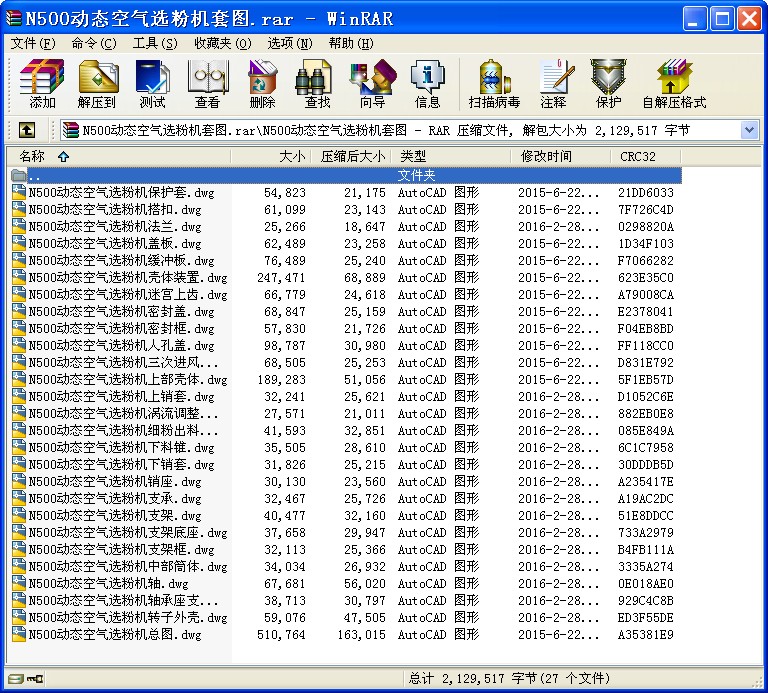Click the key password icon in status bar
The width and height of the screenshot is (768, 693).
click(35, 679)
